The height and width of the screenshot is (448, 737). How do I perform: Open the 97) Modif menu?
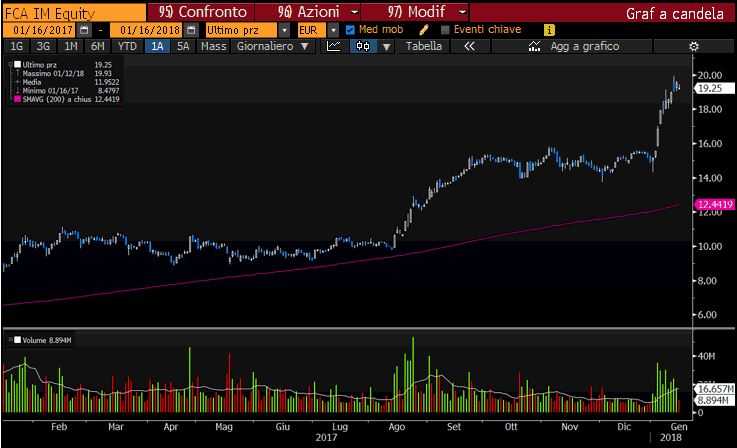[x=416, y=12]
